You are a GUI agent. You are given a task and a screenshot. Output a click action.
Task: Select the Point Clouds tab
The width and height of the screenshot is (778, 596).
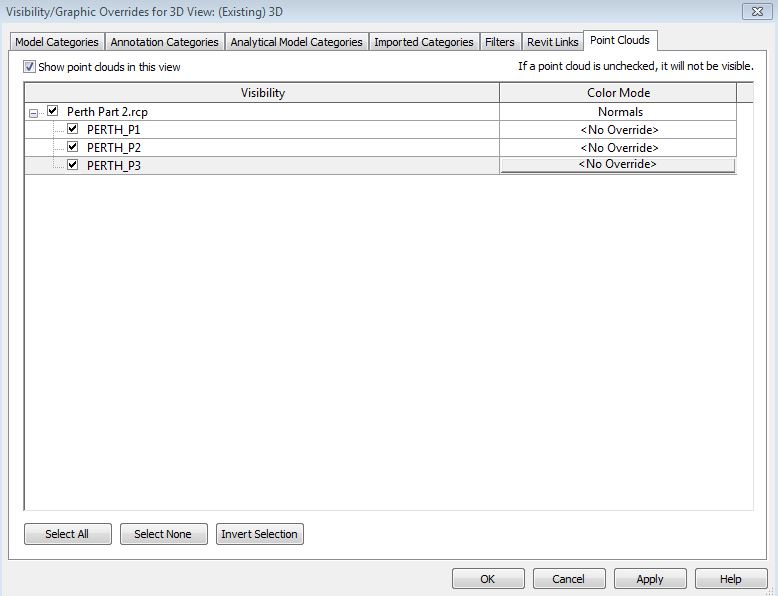620,40
